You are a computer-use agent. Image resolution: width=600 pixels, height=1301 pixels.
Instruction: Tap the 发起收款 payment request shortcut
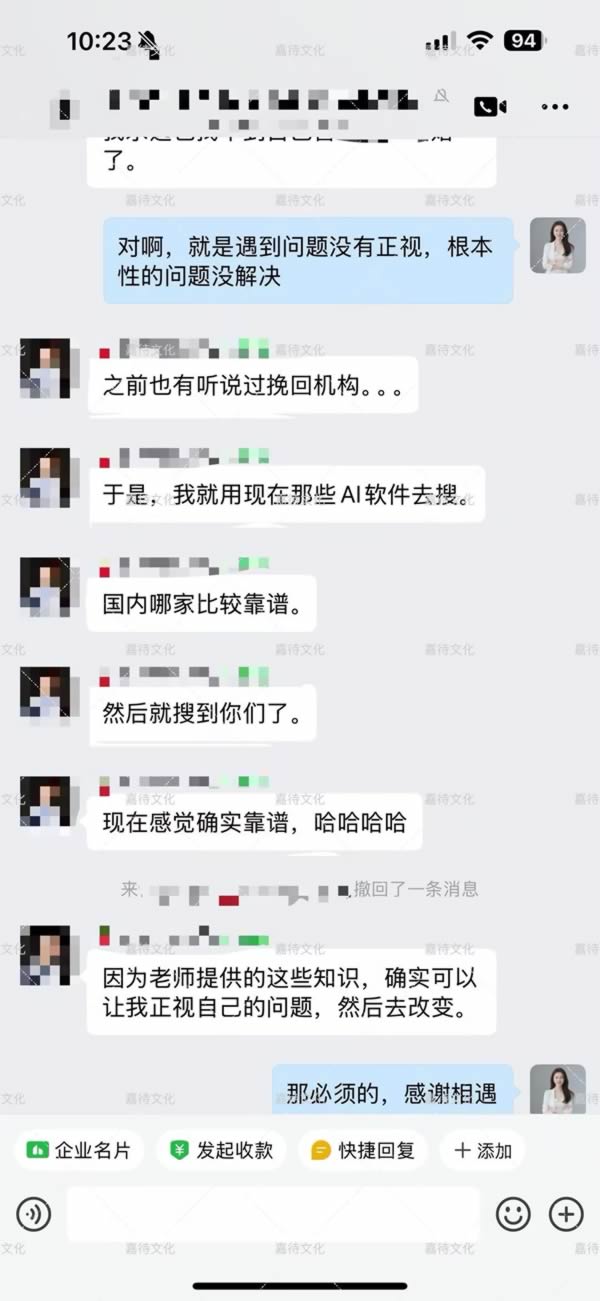221,1150
